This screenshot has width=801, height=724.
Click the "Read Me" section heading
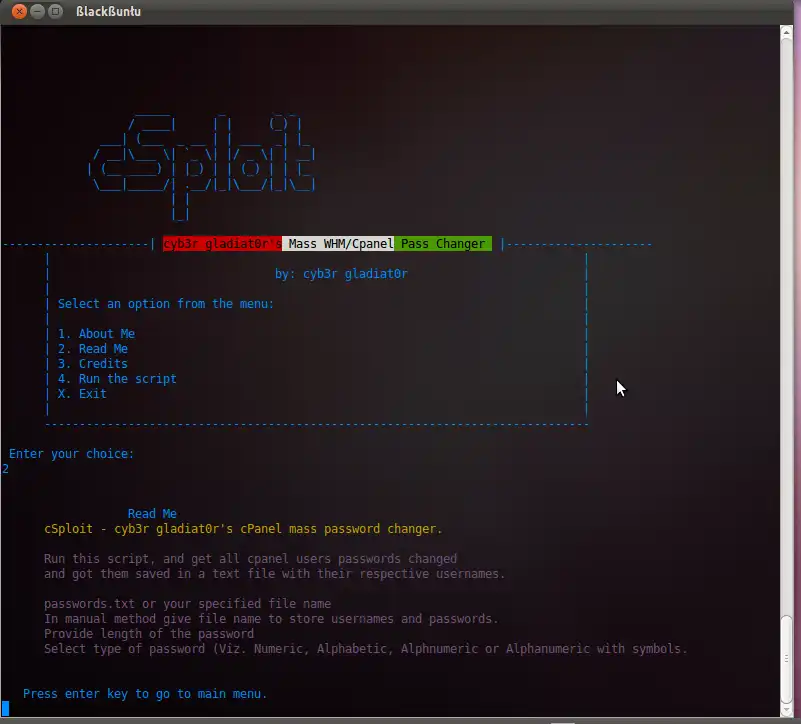point(152,513)
